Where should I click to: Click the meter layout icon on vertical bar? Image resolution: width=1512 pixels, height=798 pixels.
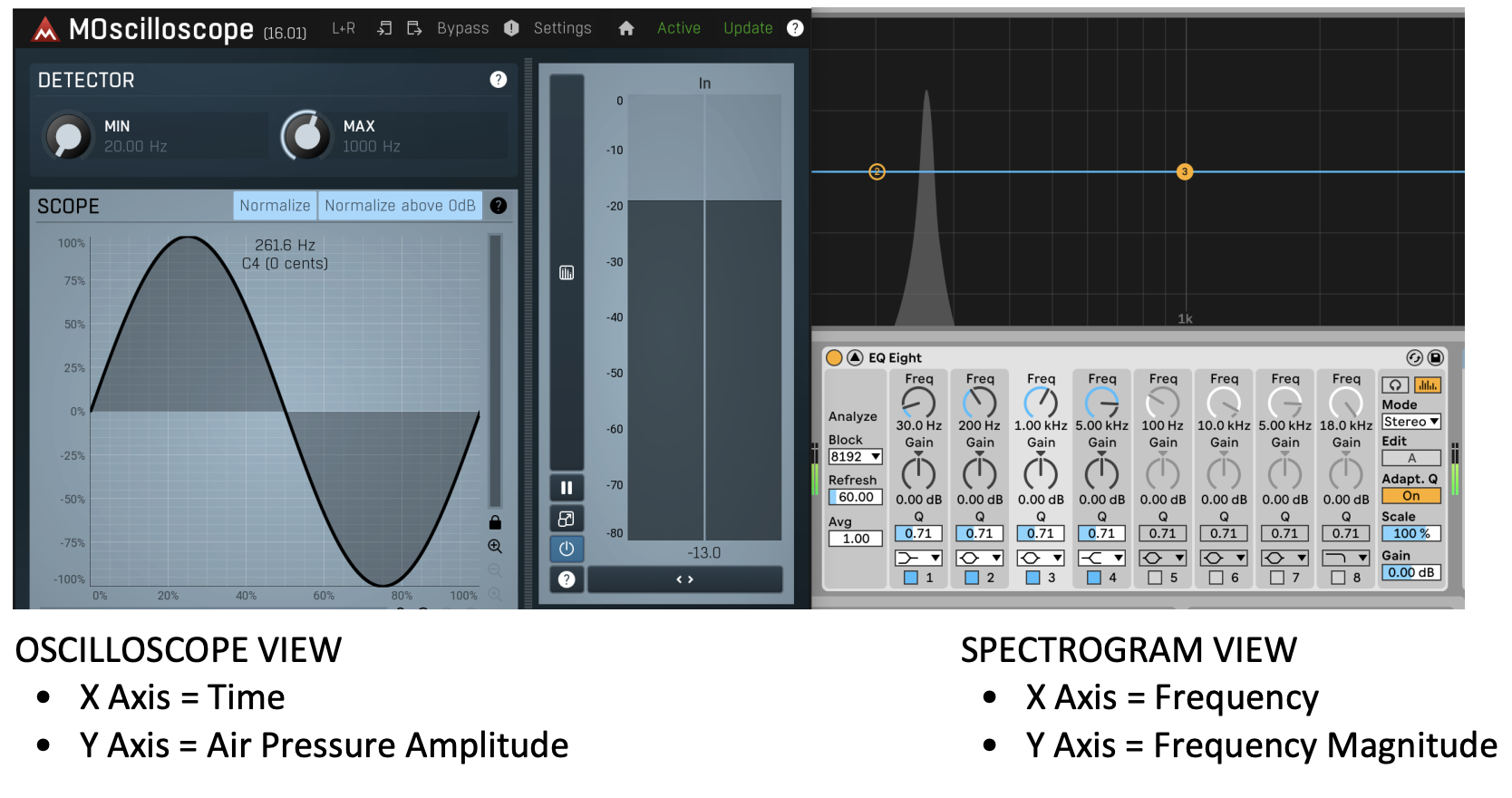pyautogui.click(x=567, y=273)
